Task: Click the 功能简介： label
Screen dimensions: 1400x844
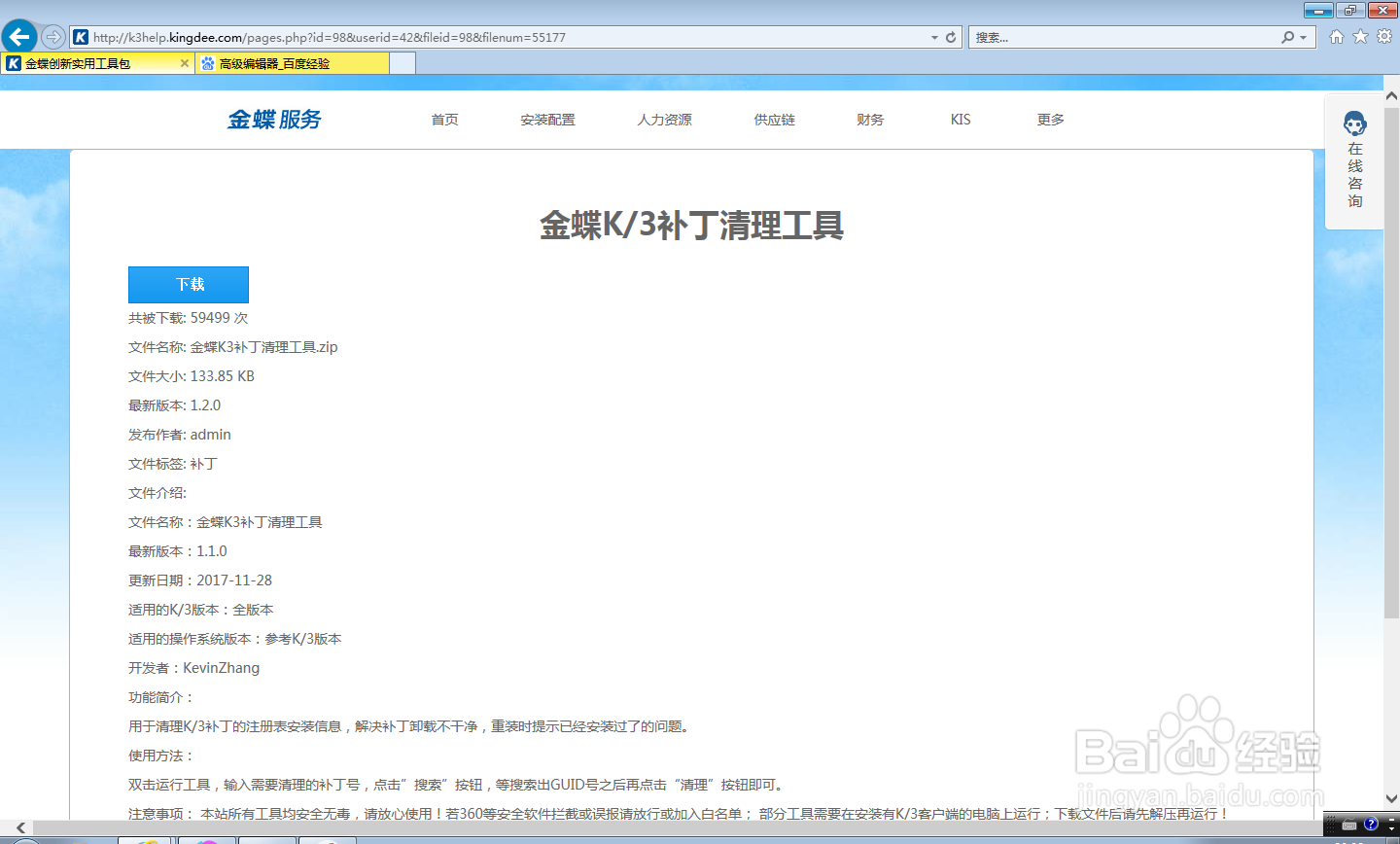Action: (x=161, y=697)
